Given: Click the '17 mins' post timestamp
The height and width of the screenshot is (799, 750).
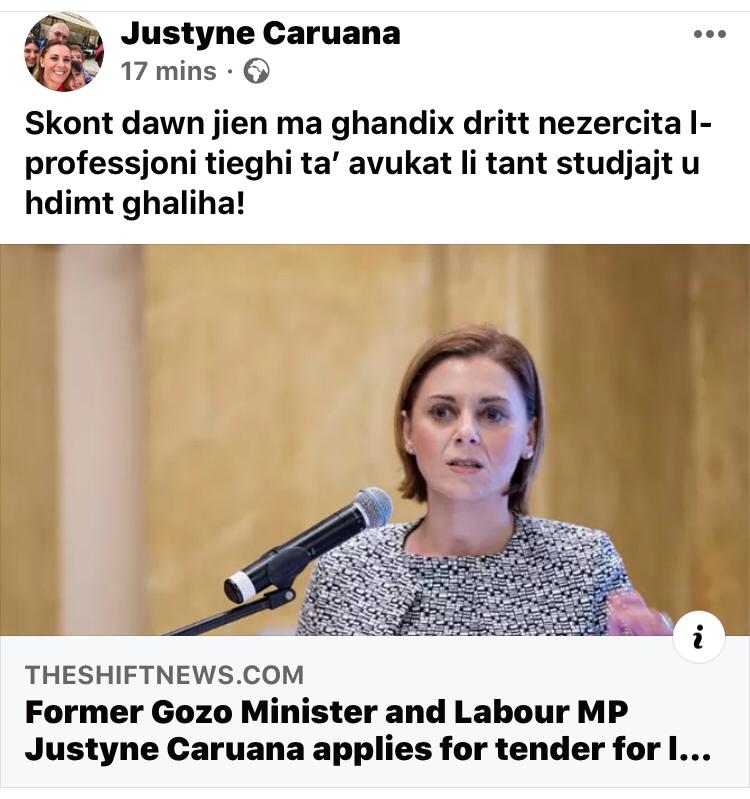Looking at the screenshot, I should tap(169, 71).
